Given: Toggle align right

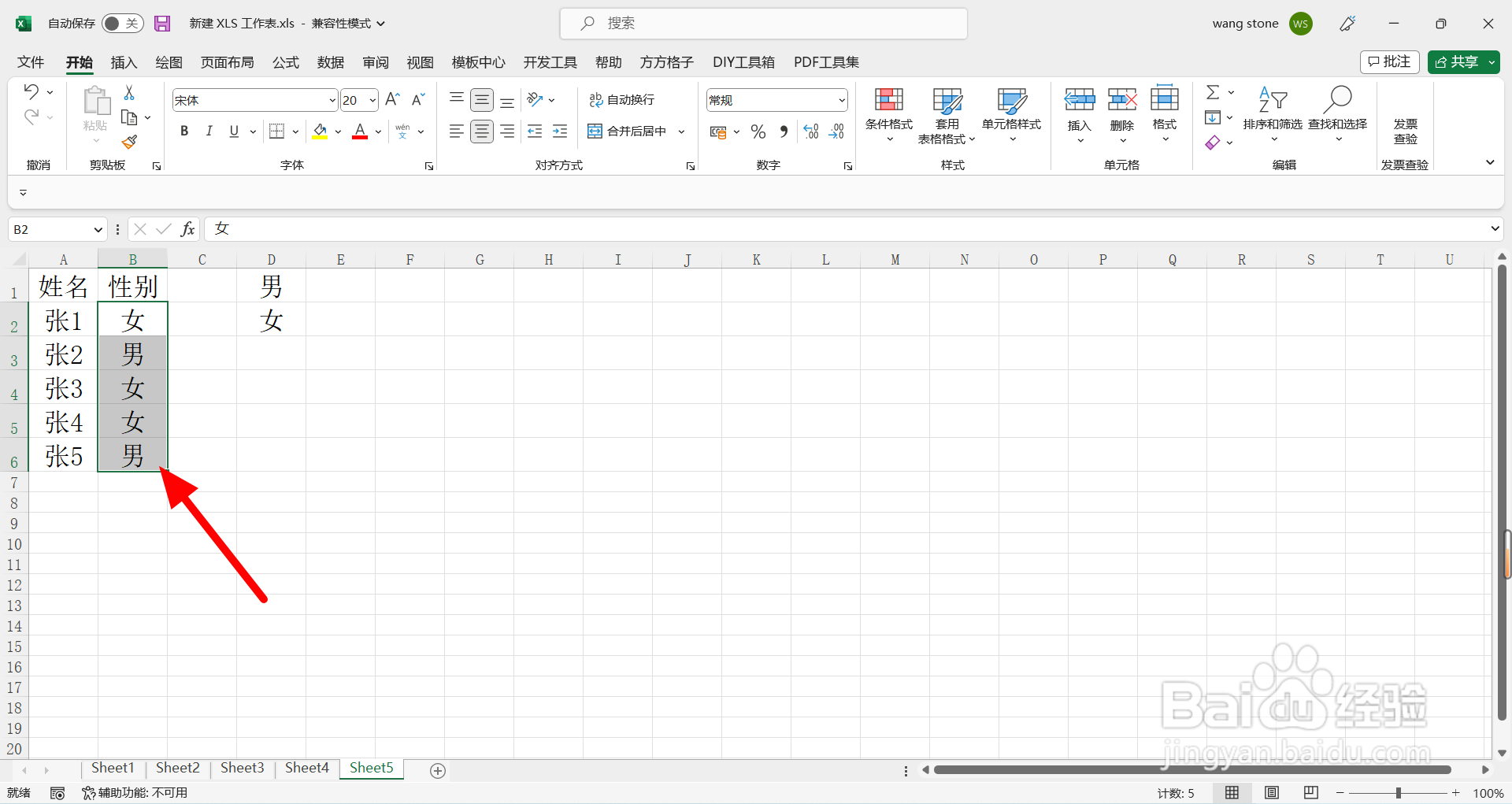Looking at the screenshot, I should pos(508,132).
